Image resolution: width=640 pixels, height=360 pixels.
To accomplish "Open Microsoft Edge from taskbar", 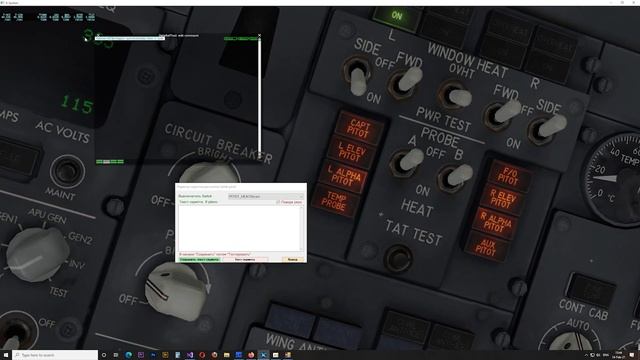I will (129, 355).
